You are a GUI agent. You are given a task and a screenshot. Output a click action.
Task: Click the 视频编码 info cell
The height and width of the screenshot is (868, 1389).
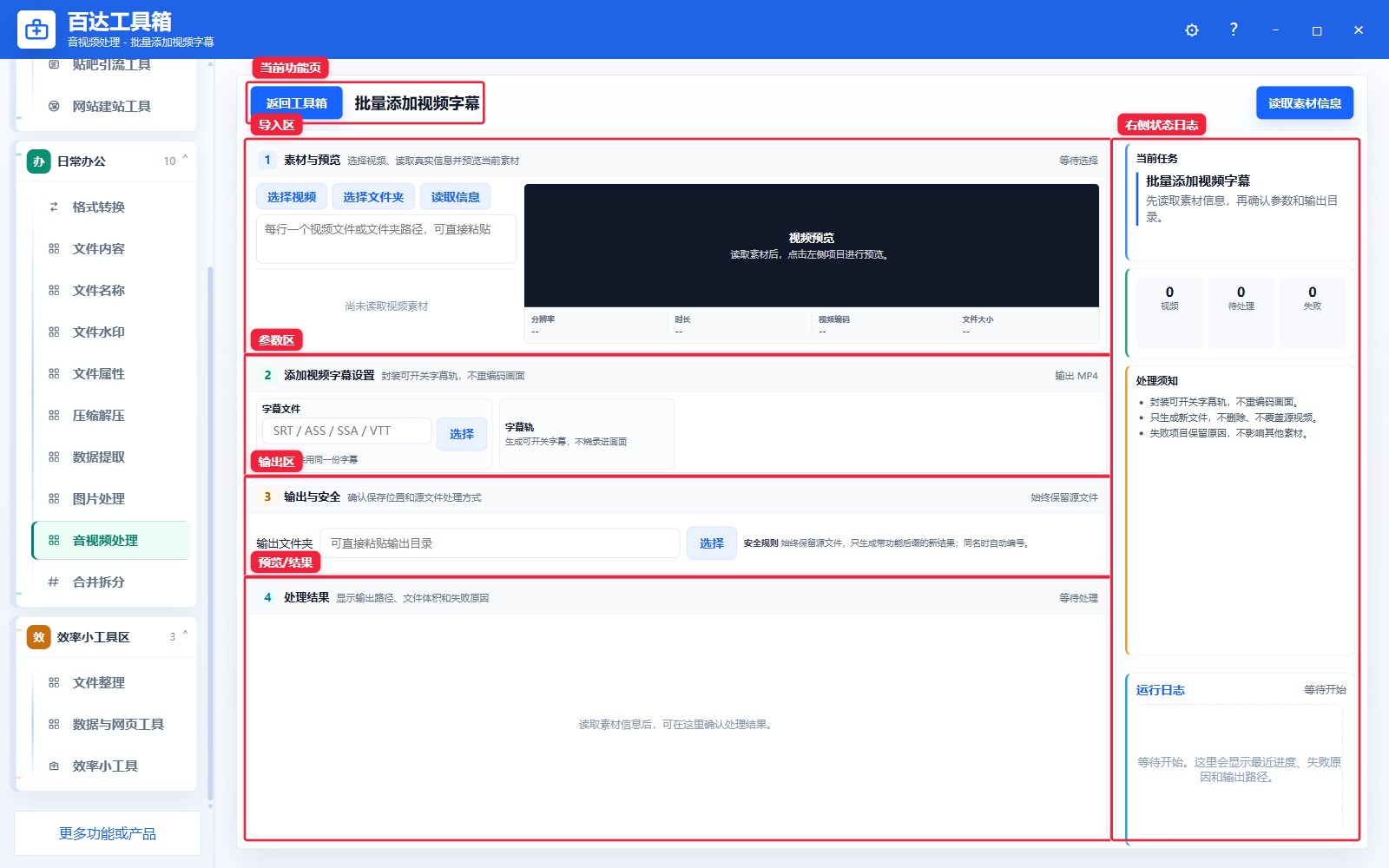click(884, 325)
